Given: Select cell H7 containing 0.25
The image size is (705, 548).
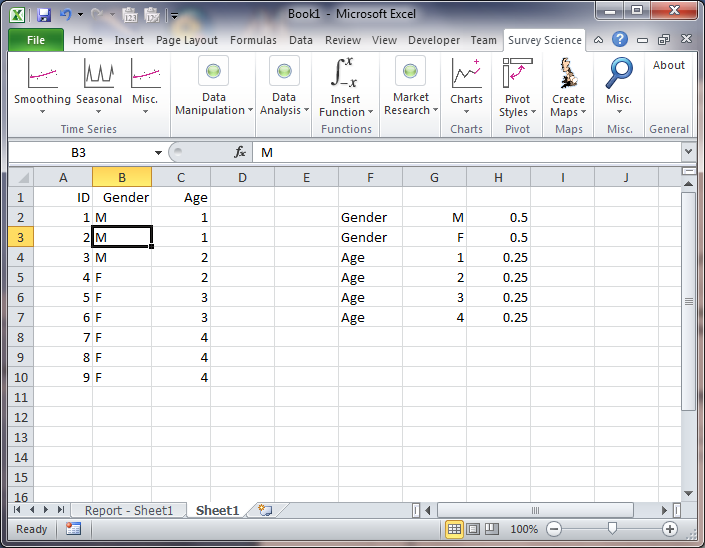Looking at the screenshot, I should [x=498, y=317].
